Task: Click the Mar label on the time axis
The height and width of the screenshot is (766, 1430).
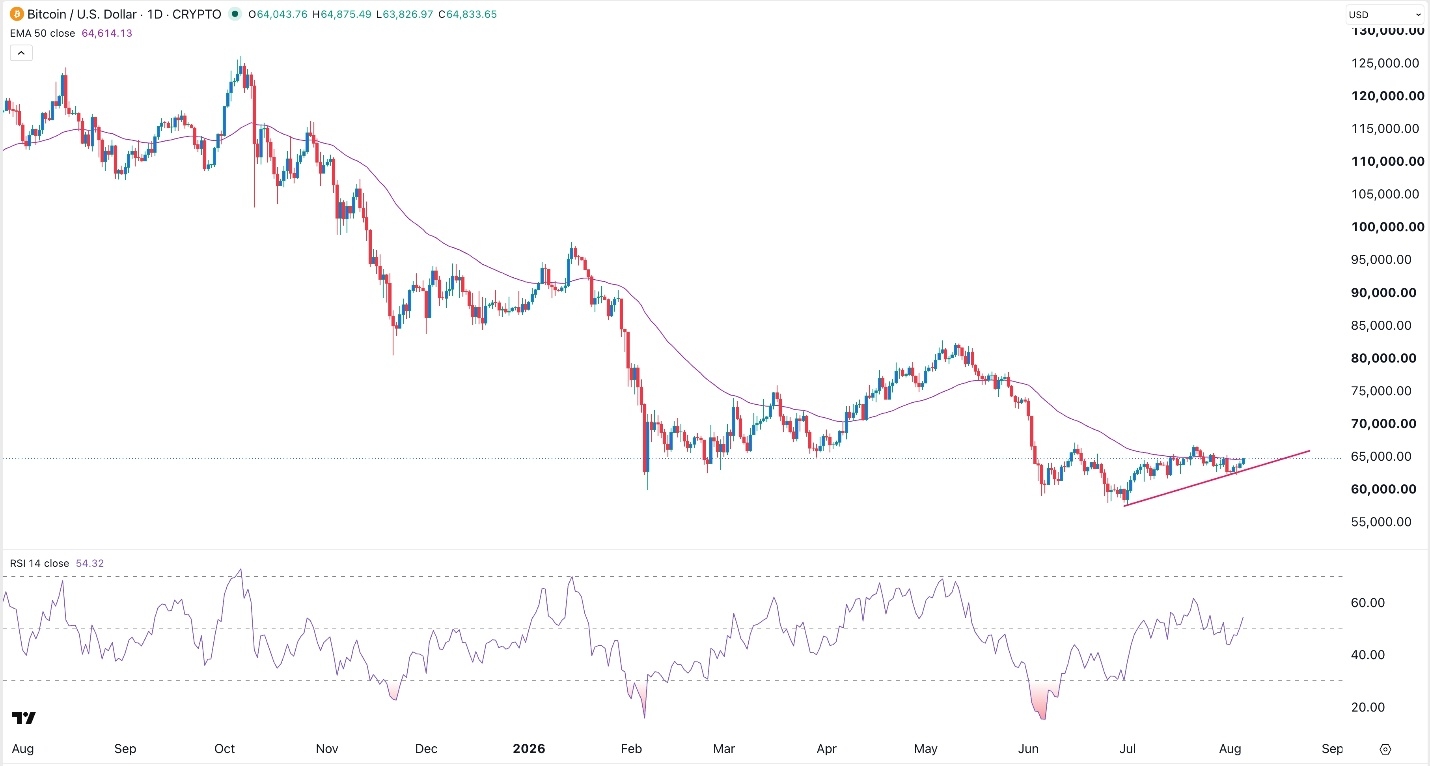Action: point(724,748)
